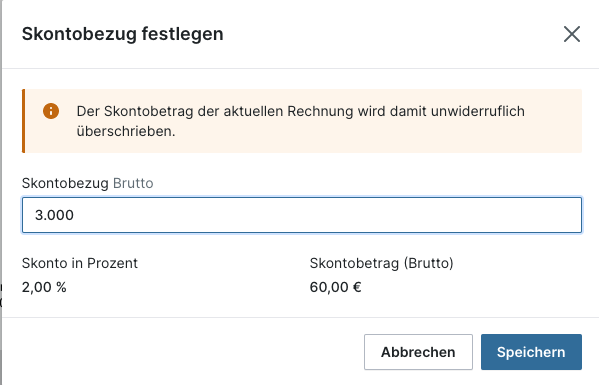Screen dimensions: 599x385
Task: Click the dimmed page edge behind dialog
Action: click(1, 192)
